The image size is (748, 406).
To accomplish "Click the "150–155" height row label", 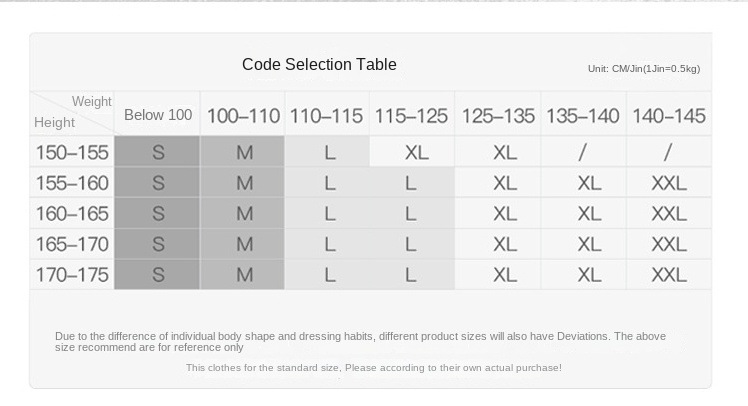I will click(72, 153).
